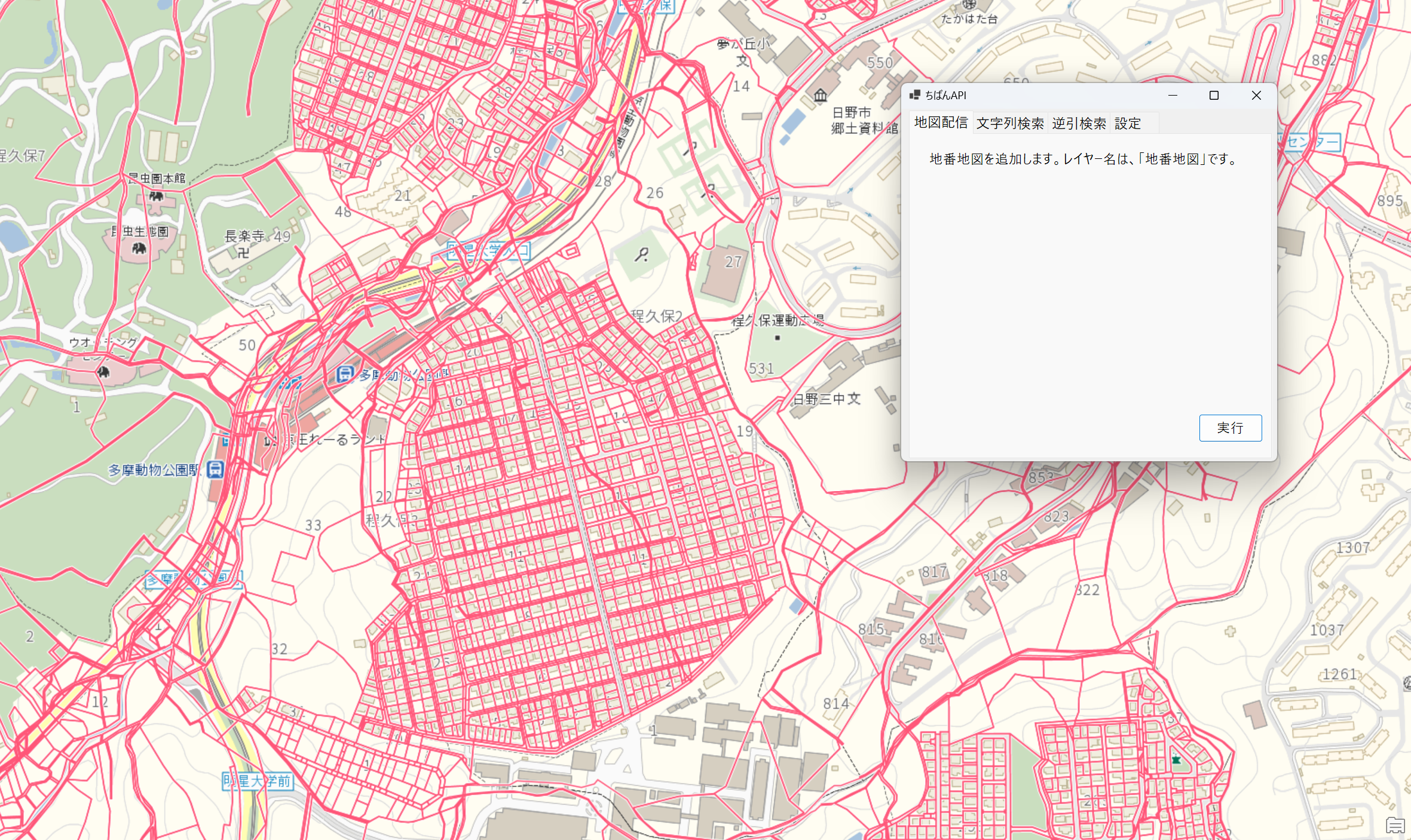Click the museum icon by 日野市郷土資料館
1411x840 pixels.
click(x=820, y=95)
